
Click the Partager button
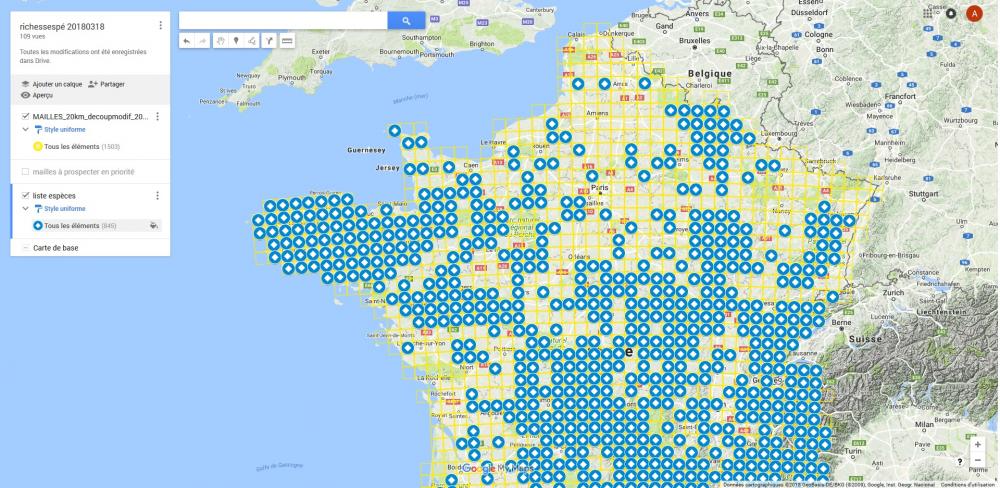[106, 84]
